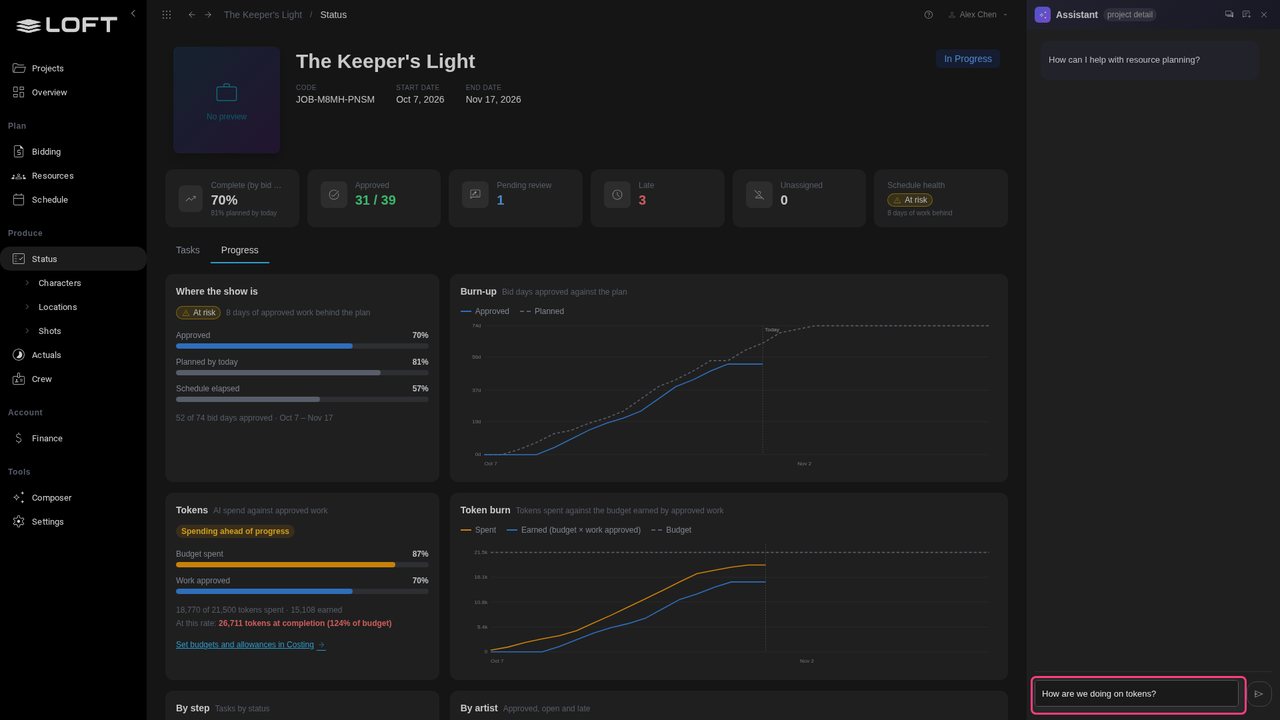Start a new assistant chat icon
1280x720 pixels.
(1246, 15)
